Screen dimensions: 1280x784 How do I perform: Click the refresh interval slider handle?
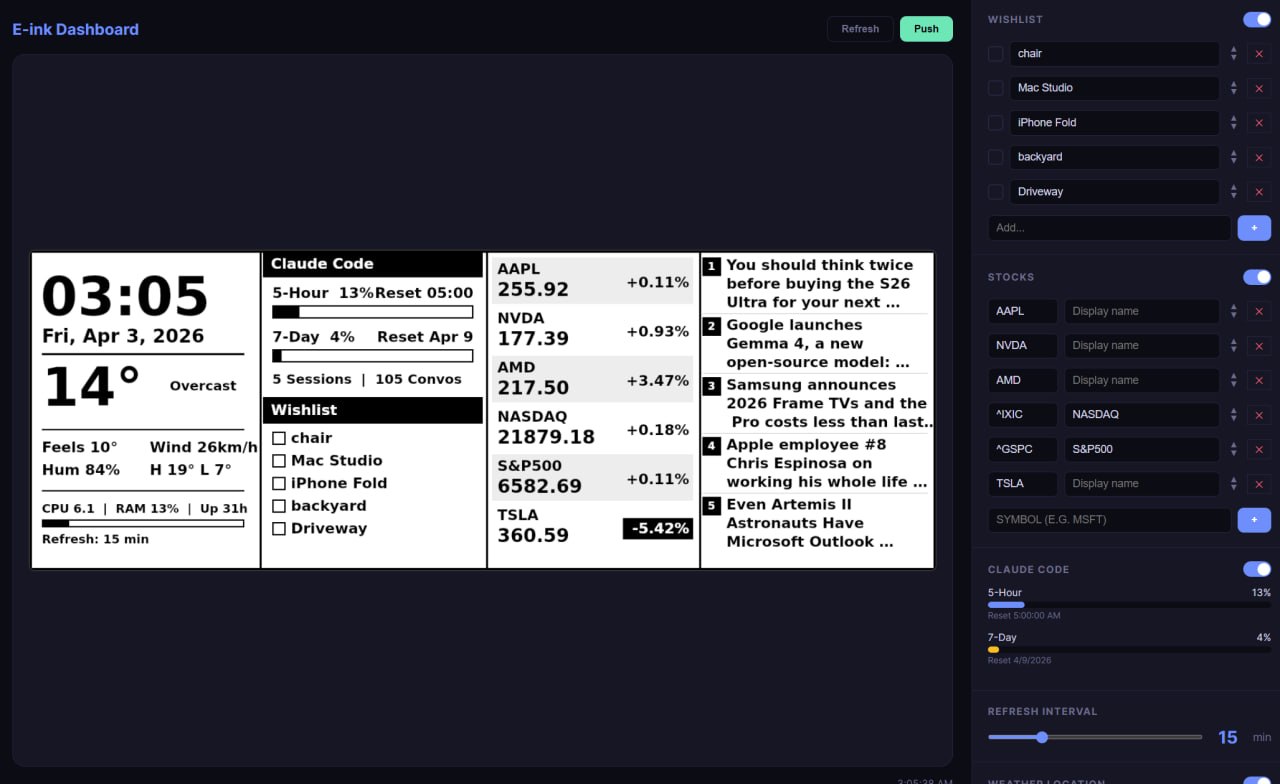1042,737
